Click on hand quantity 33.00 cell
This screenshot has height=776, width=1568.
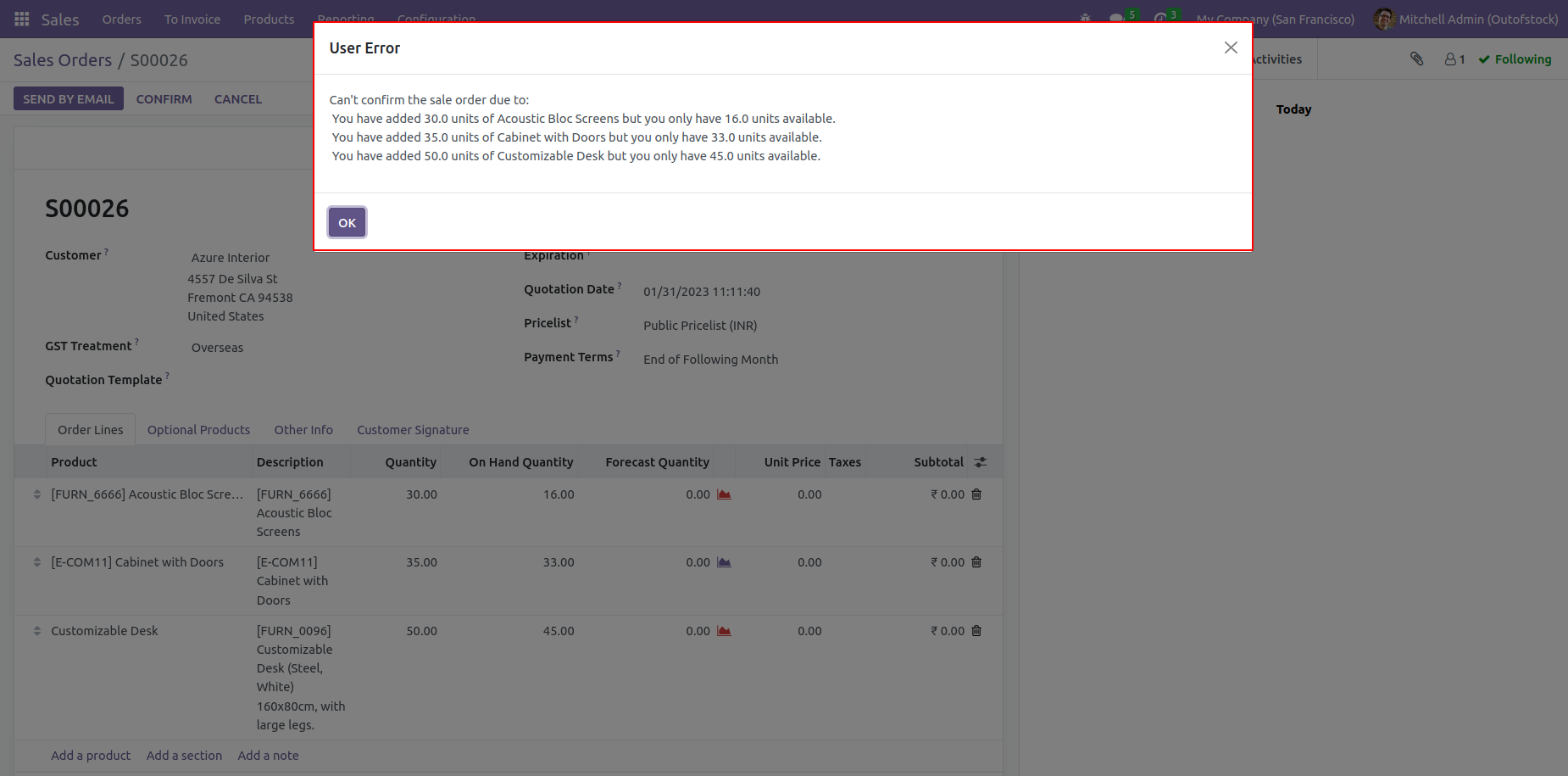click(x=559, y=562)
